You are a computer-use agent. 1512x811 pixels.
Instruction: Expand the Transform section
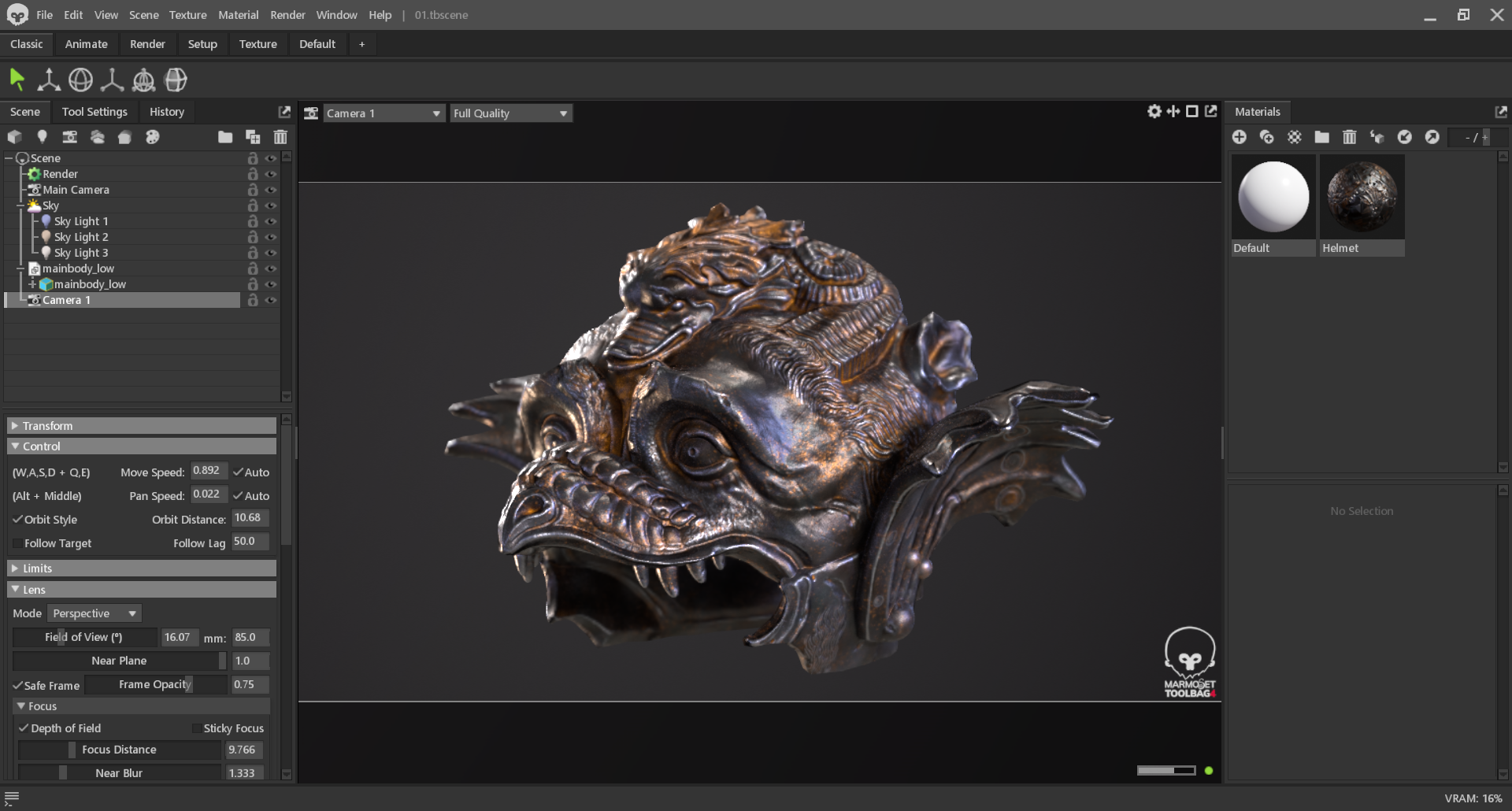pyautogui.click(x=142, y=426)
